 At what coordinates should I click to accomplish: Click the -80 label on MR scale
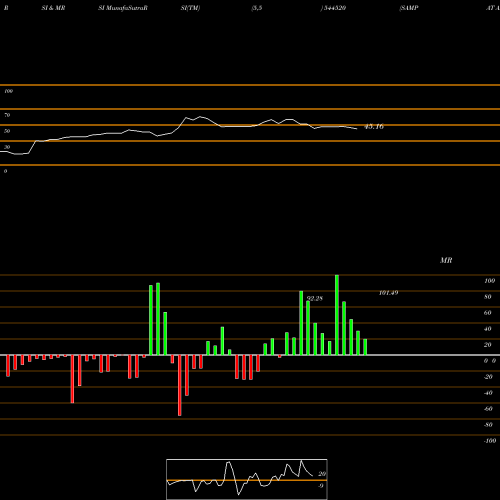click(488, 425)
